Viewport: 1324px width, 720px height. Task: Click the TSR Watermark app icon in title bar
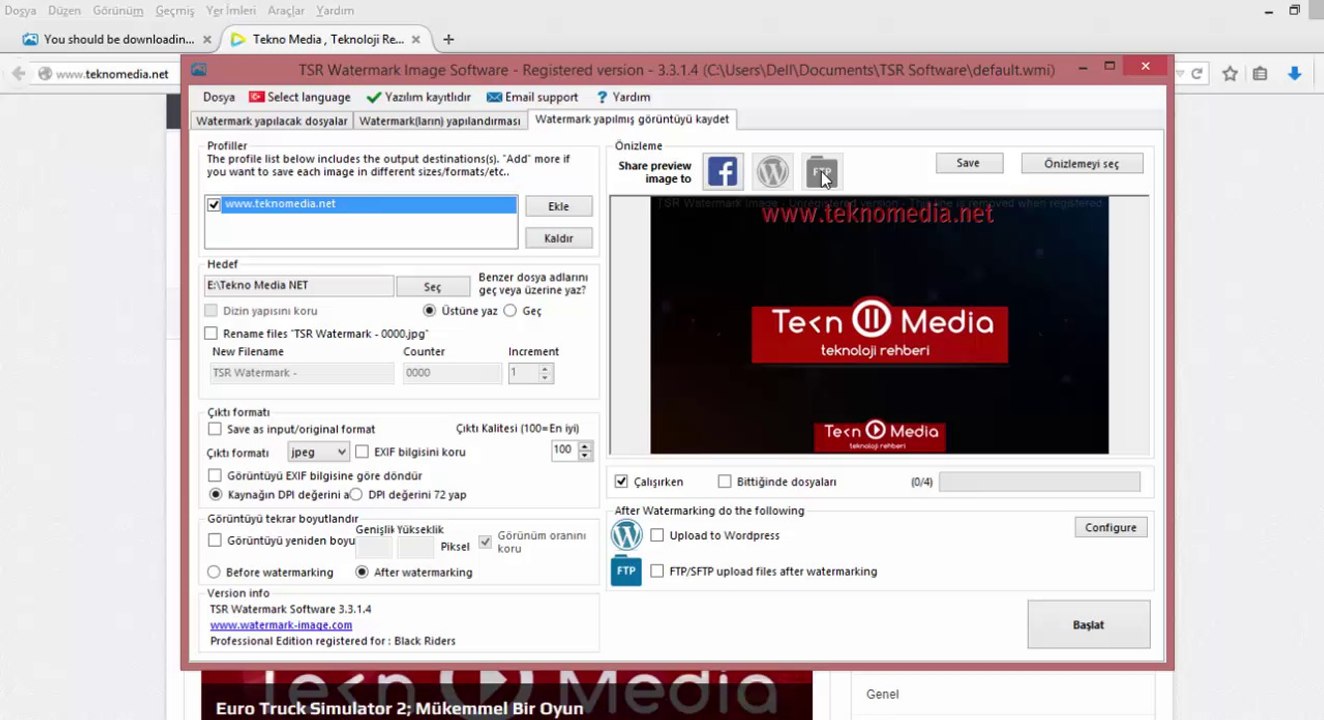(199, 70)
